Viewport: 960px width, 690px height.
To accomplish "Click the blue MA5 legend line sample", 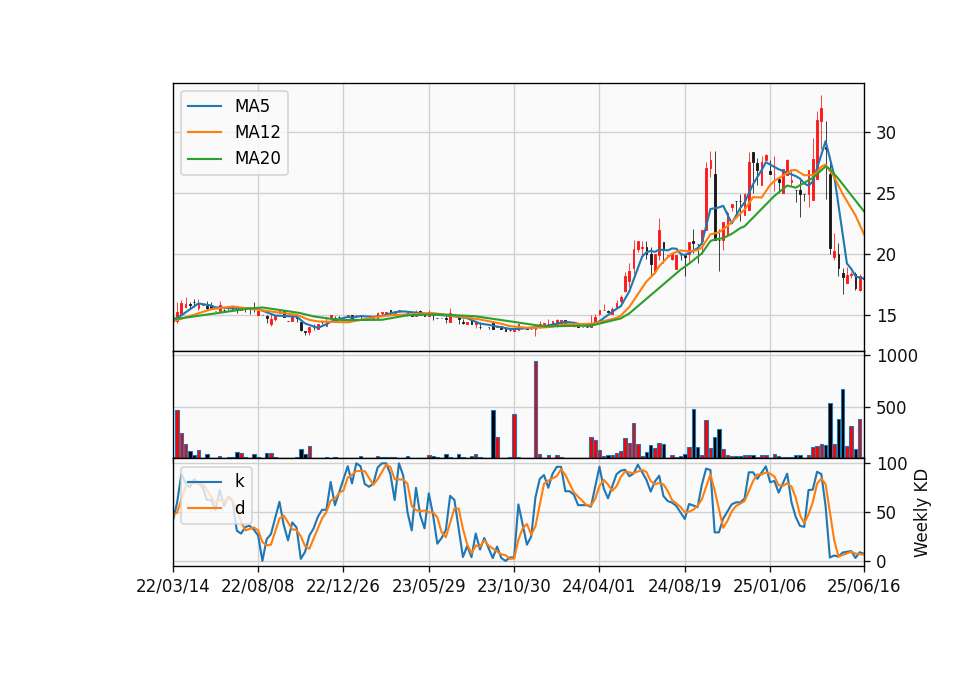I will tap(204, 106).
